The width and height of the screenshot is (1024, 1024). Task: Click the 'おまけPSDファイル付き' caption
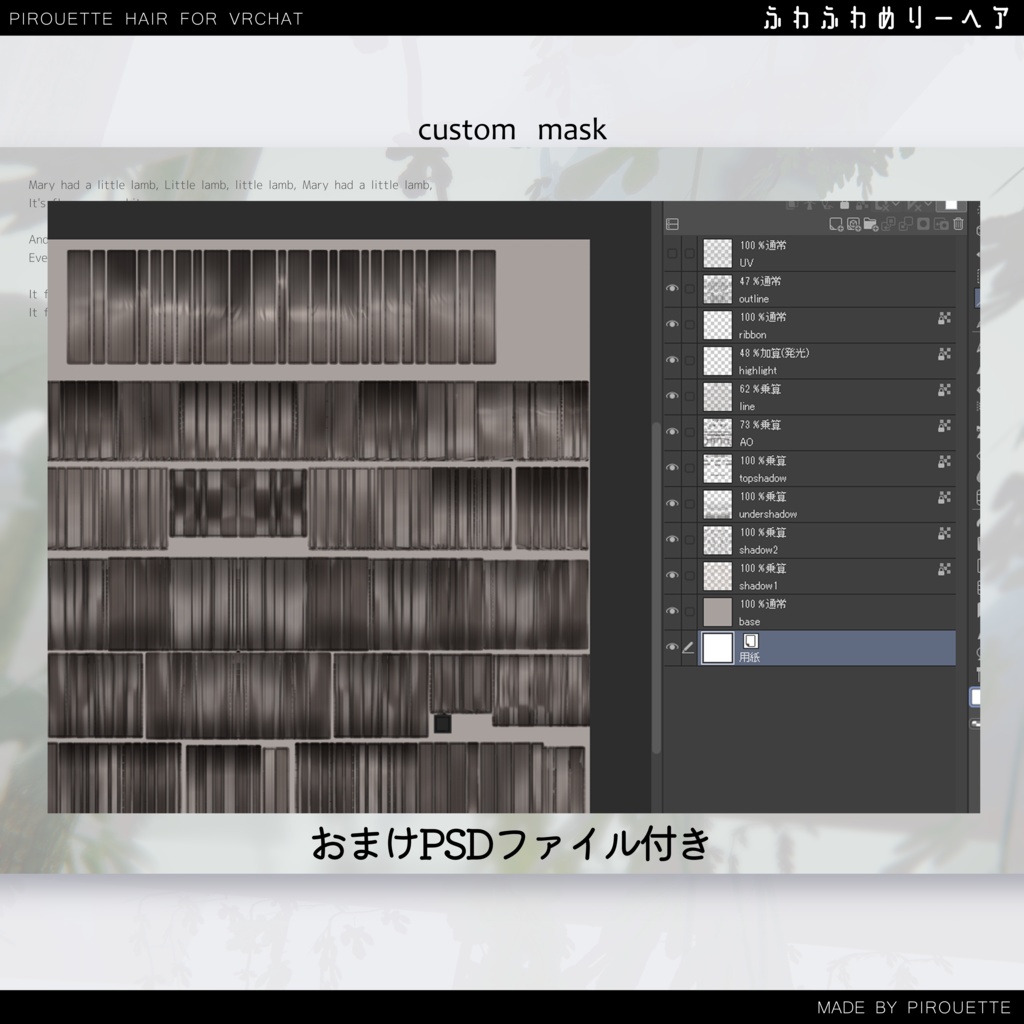click(x=510, y=843)
